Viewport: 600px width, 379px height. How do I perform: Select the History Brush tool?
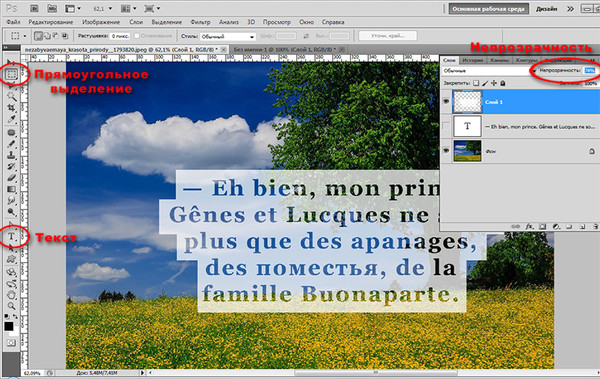point(11,167)
